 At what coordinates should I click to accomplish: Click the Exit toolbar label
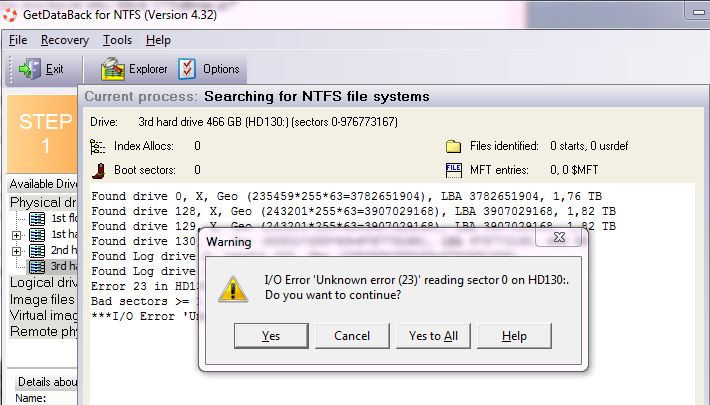tap(54, 69)
